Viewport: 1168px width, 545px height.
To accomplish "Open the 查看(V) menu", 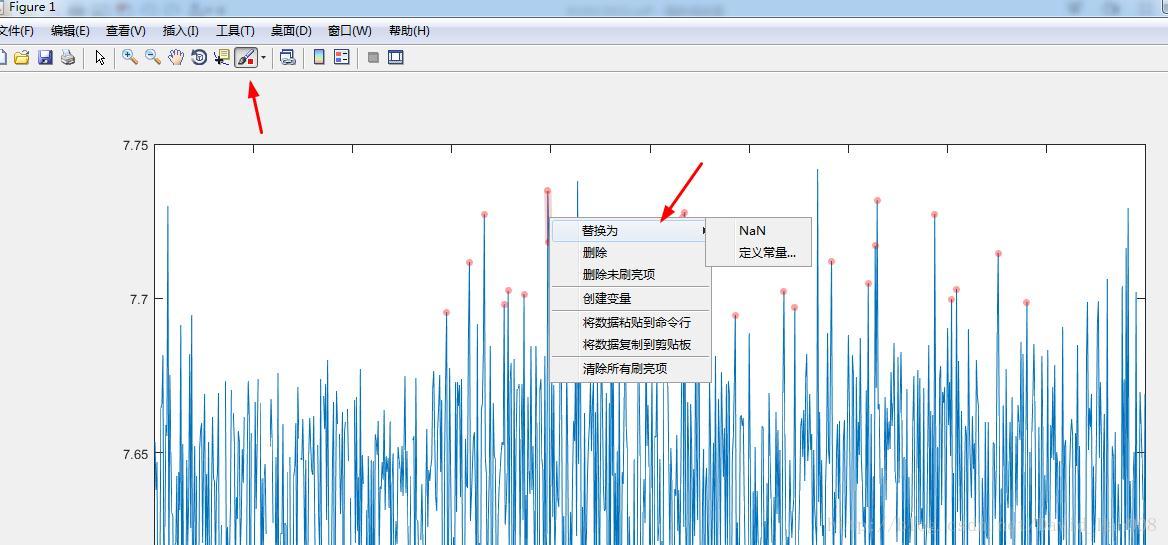I will tap(126, 31).
